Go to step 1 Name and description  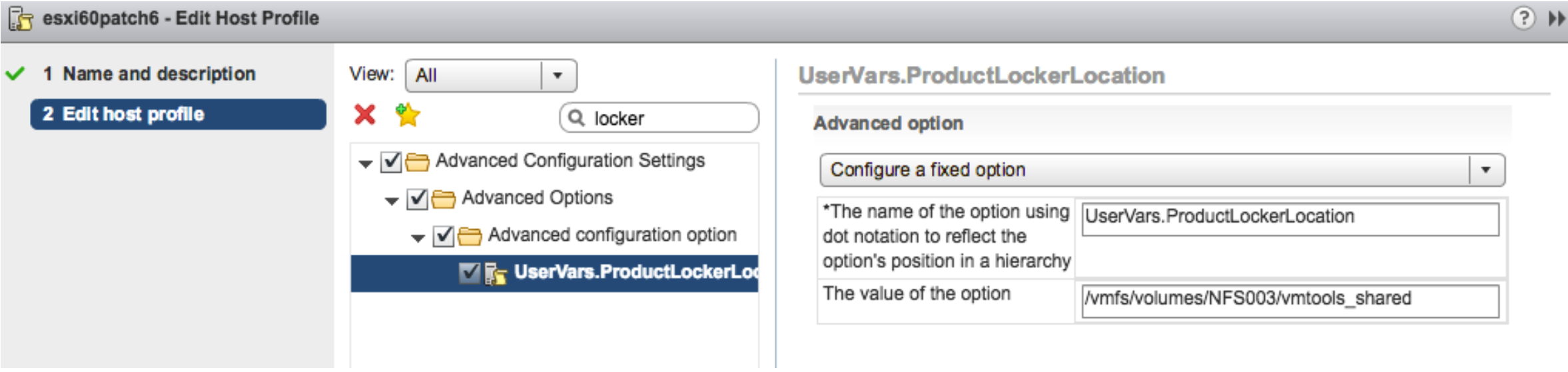[159, 74]
